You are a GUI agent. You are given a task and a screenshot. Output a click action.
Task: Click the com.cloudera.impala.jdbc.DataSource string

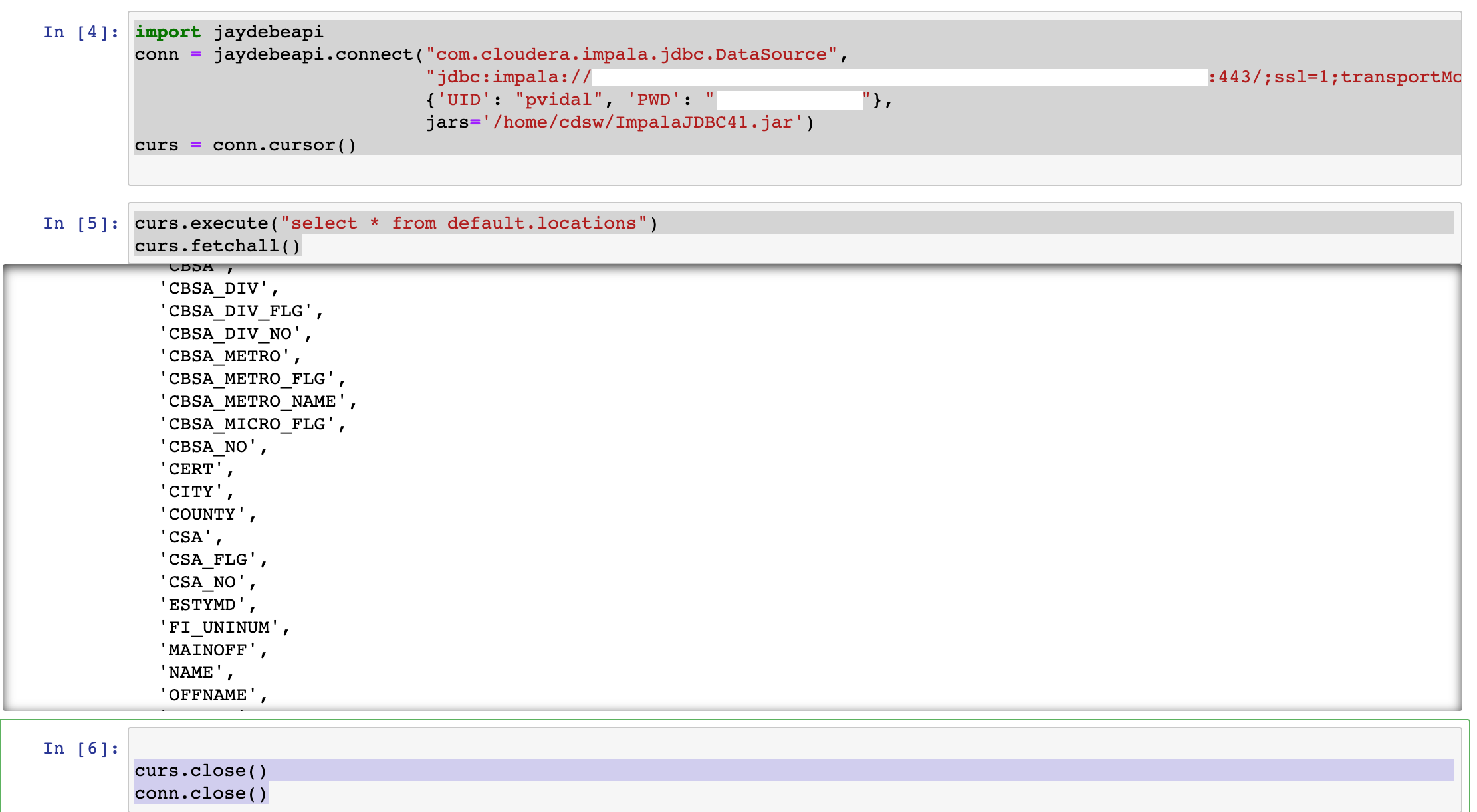(x=631, y=54)
